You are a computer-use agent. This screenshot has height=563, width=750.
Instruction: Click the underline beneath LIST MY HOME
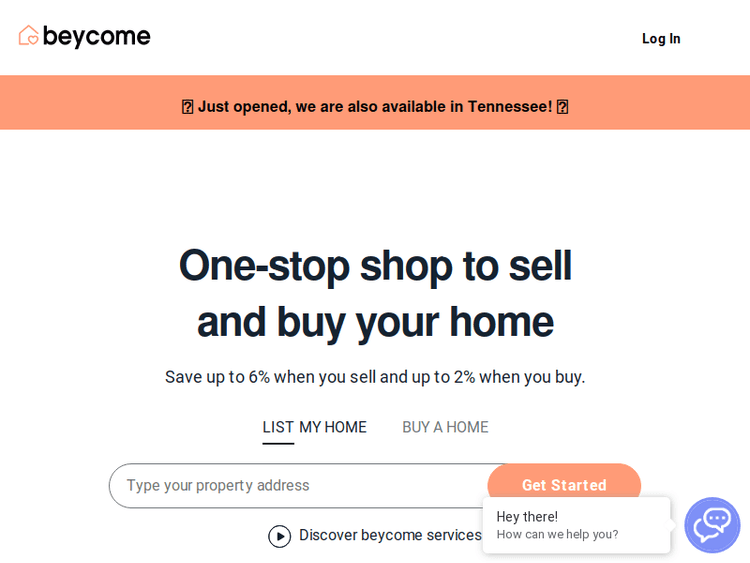(x=278, y=444)
